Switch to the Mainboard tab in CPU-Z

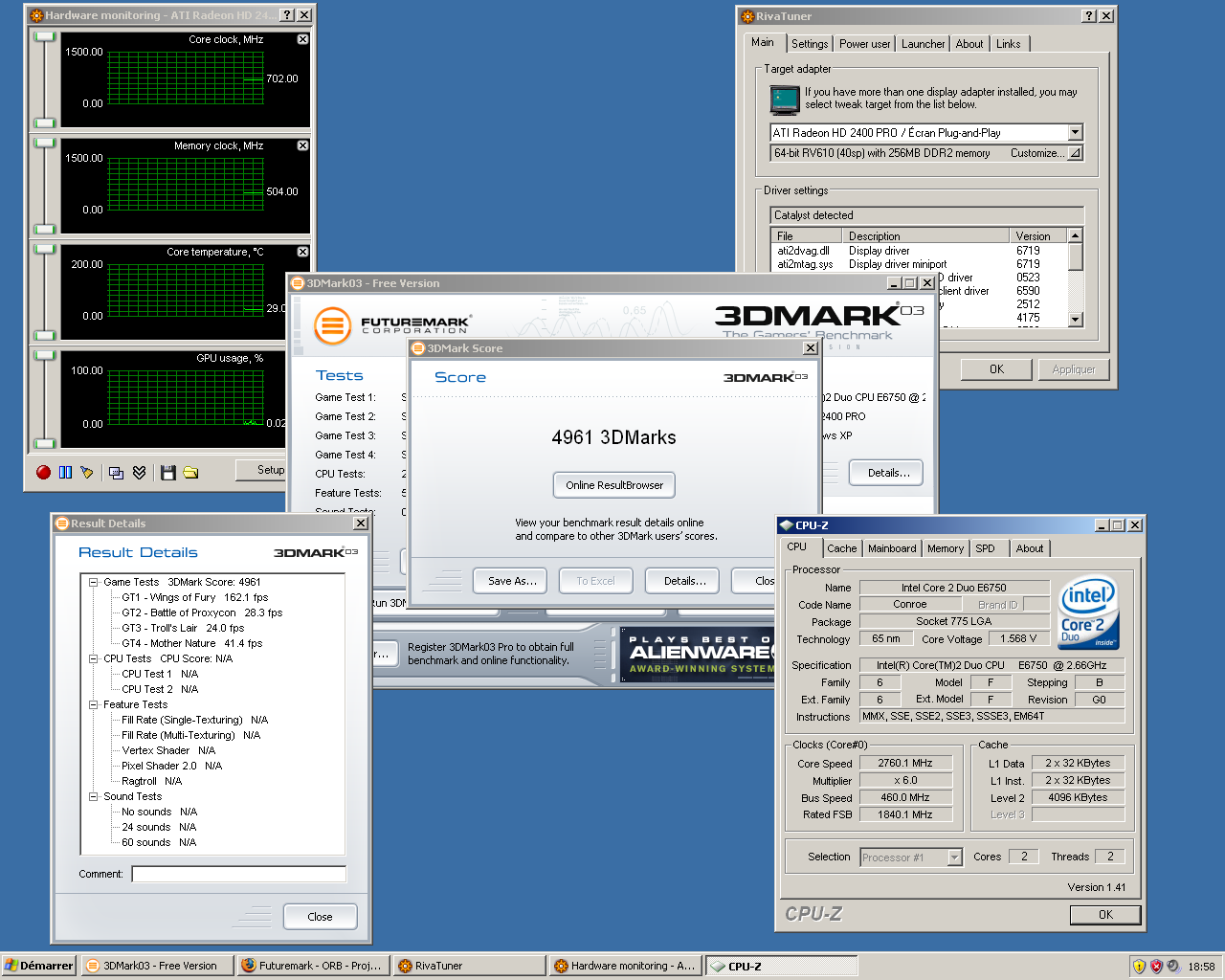(x=892, y=548)
